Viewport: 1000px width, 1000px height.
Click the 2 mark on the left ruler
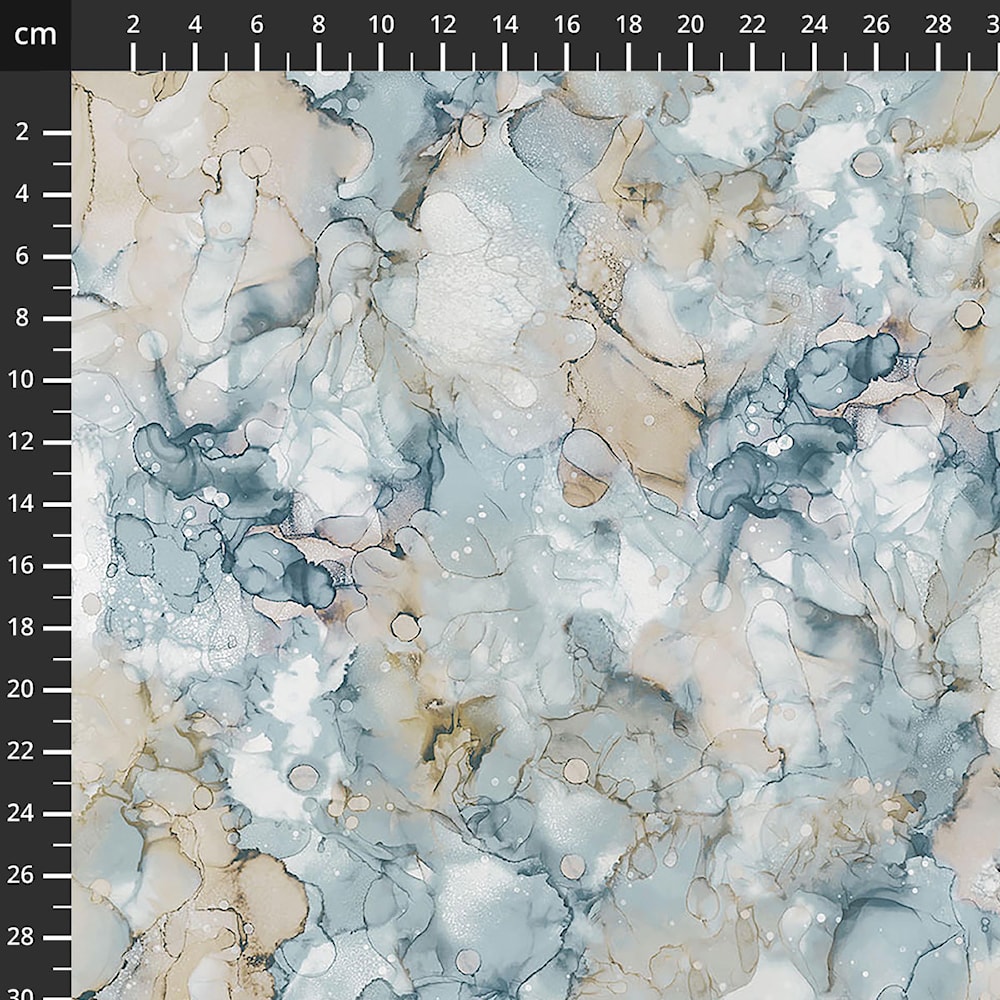22,132
